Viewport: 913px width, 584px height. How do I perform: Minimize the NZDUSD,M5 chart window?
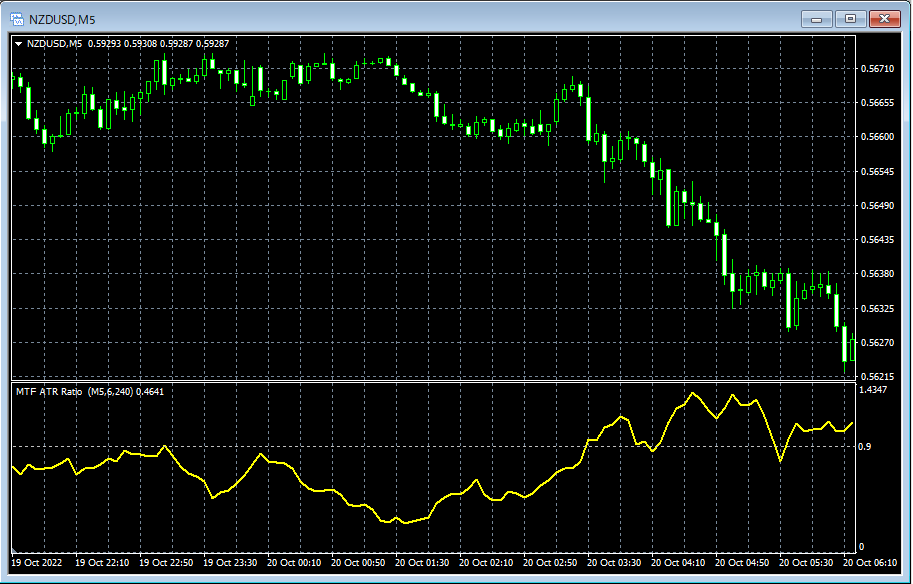click(x=816, y=19)
